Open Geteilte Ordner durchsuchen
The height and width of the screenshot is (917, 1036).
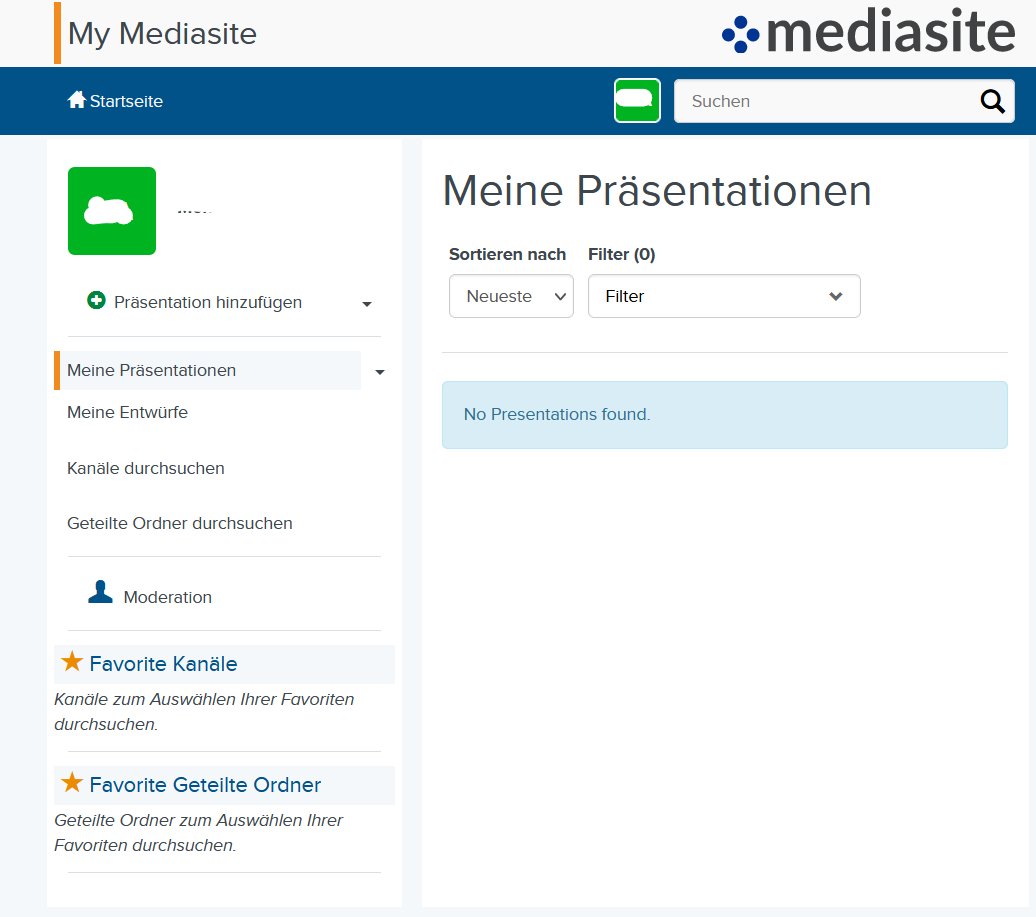[180, 523]
